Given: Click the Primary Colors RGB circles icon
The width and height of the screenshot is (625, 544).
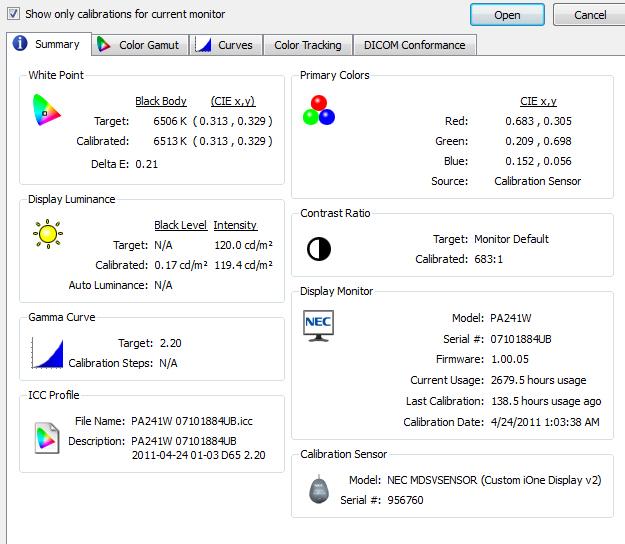Looking at the screenshot, I should pyautogui.click(x=319, y=110).
